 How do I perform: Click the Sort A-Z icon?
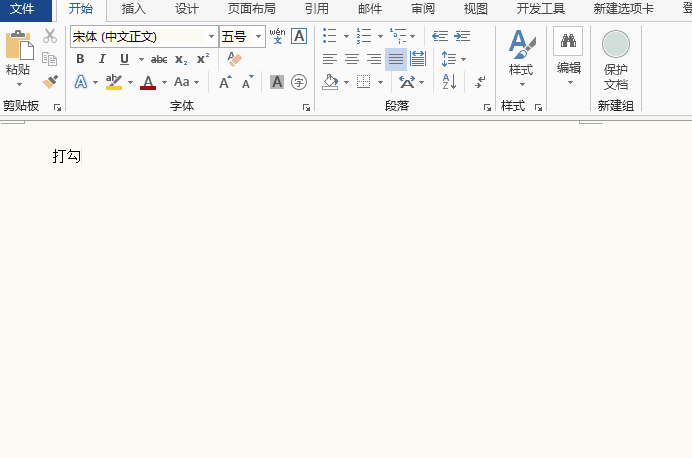449,82
